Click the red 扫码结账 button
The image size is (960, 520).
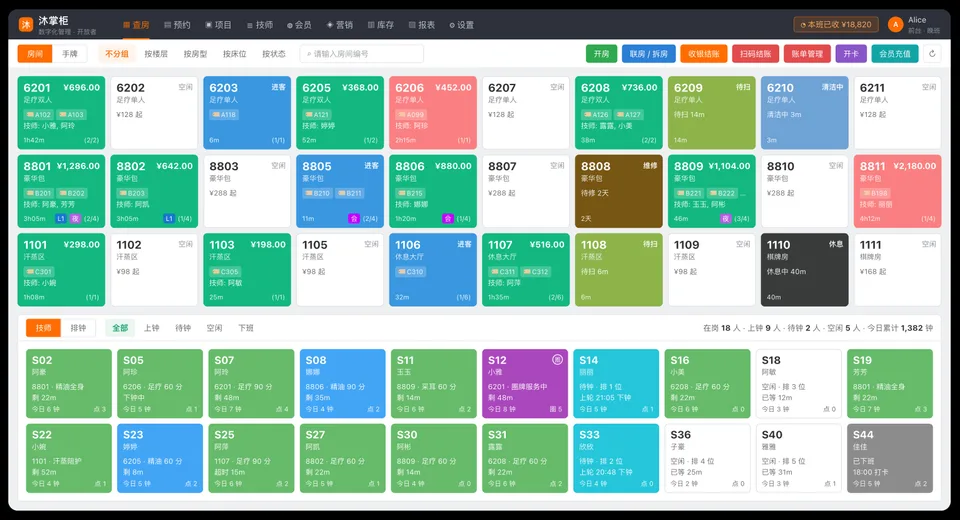pos(756,54)
